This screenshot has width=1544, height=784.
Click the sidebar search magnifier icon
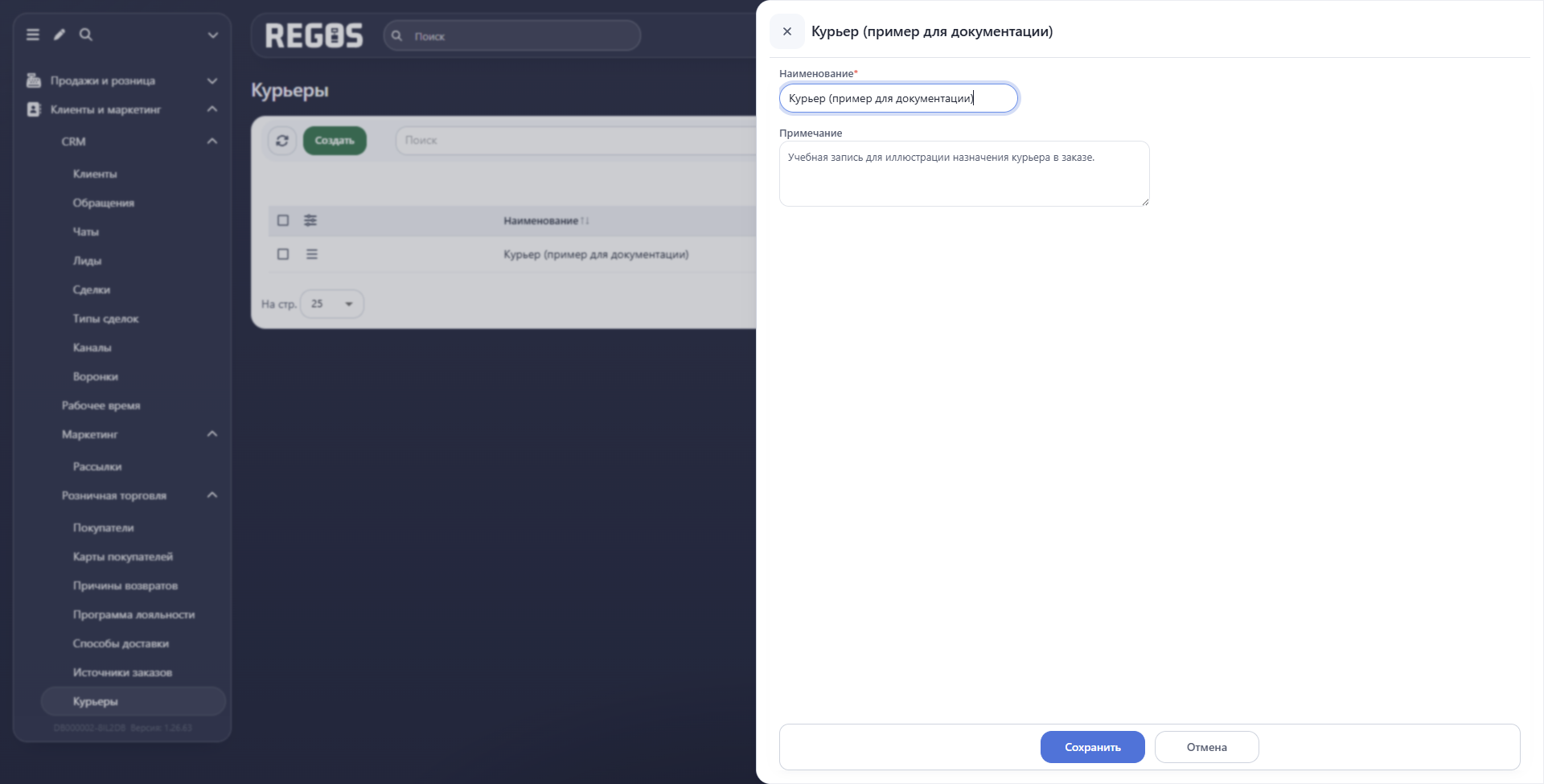pos(86,35)
